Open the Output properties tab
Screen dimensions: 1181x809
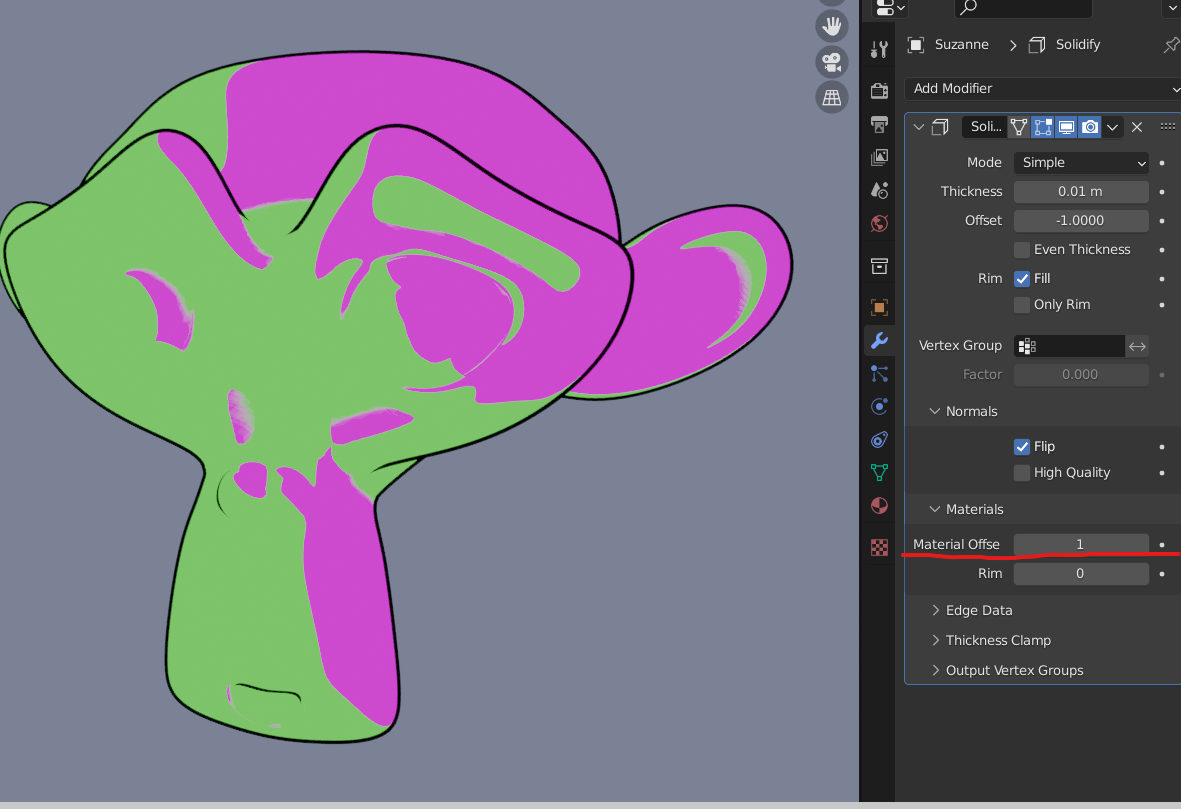879,124
